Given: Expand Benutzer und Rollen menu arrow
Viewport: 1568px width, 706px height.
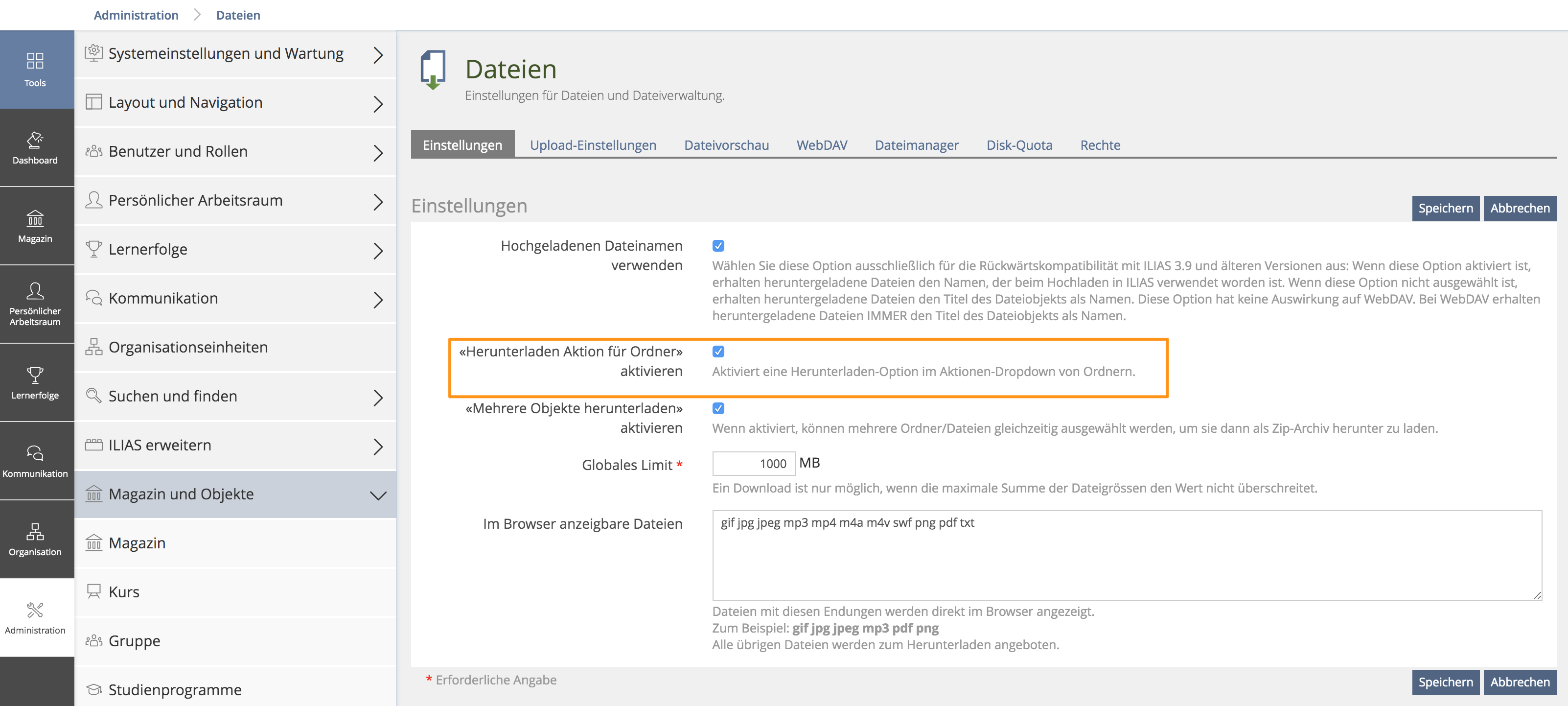Looking at the screenshot, I should [x=378, y=152].
